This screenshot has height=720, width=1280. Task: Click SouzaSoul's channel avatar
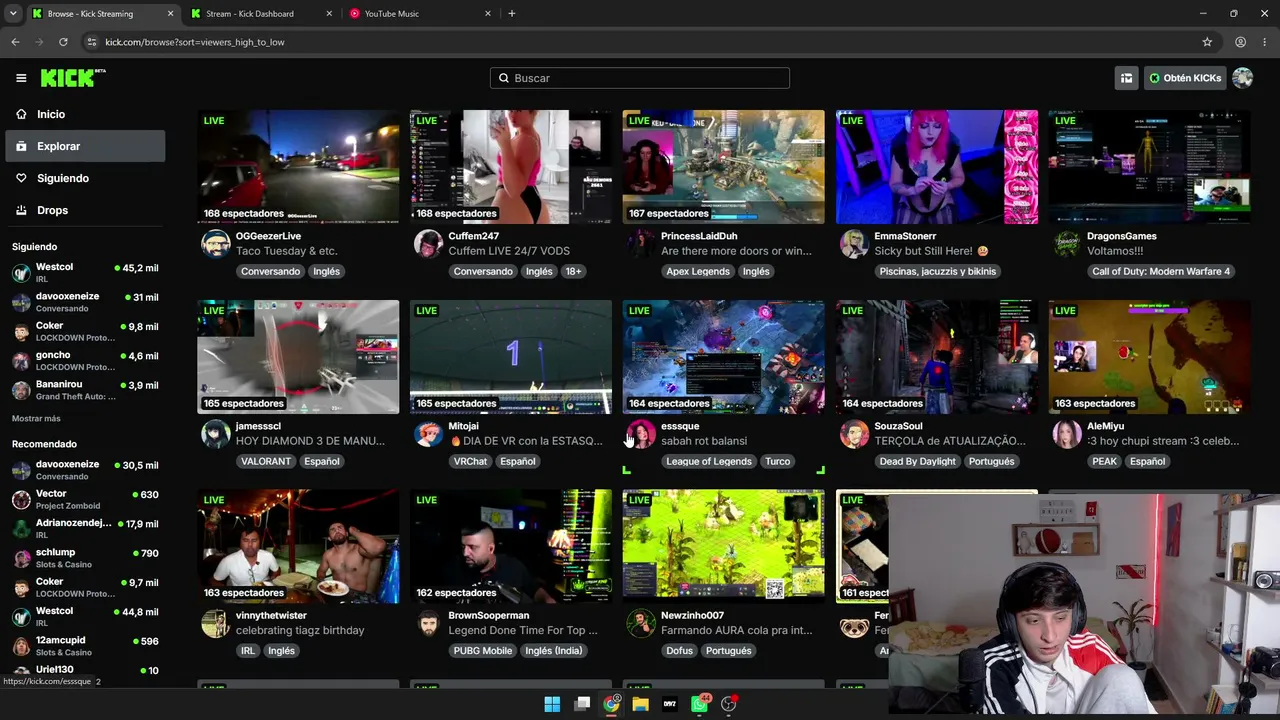pyautogui.click(x=854, y=434)
